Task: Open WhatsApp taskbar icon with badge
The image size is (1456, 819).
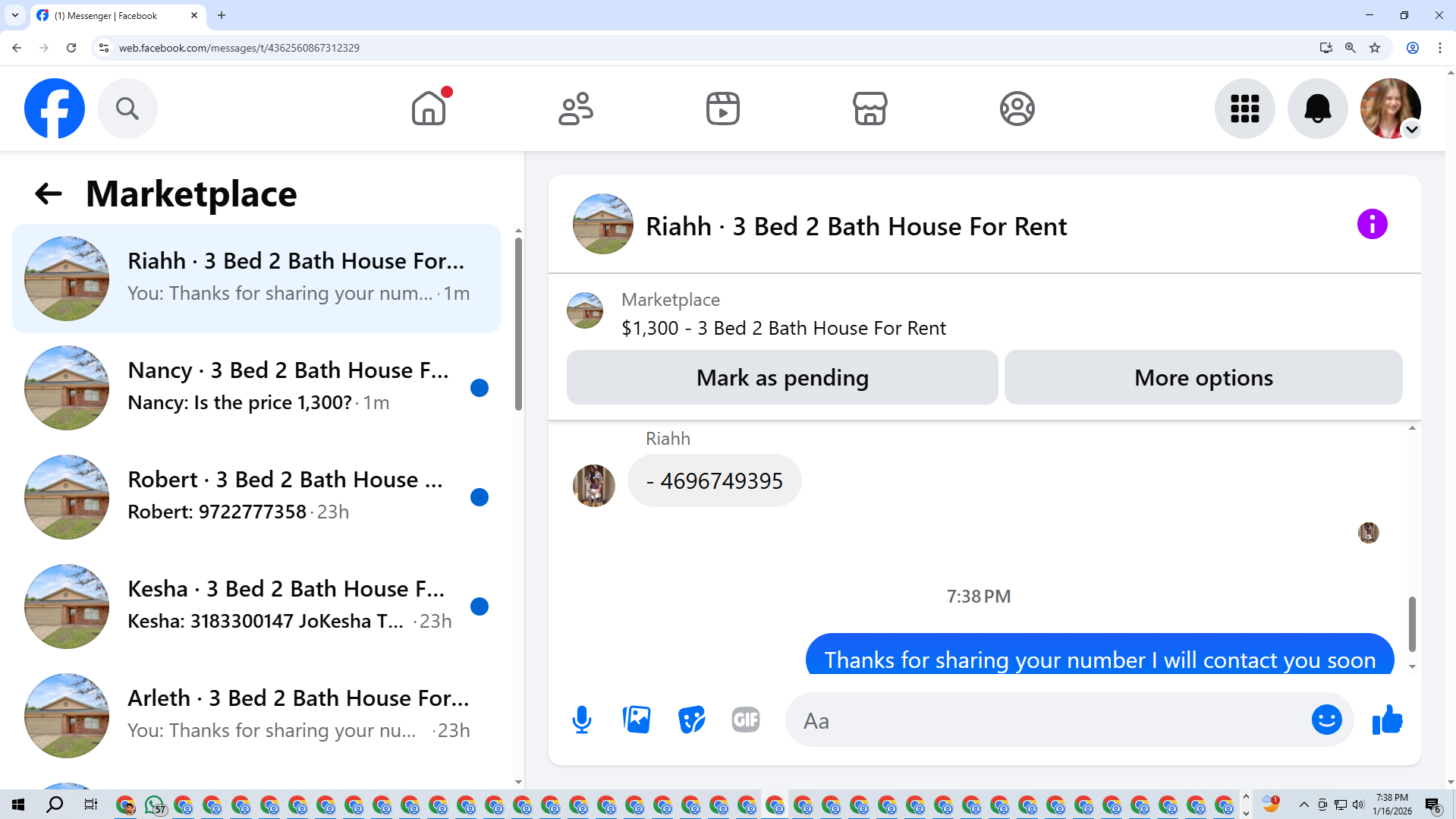Action: 155,805
